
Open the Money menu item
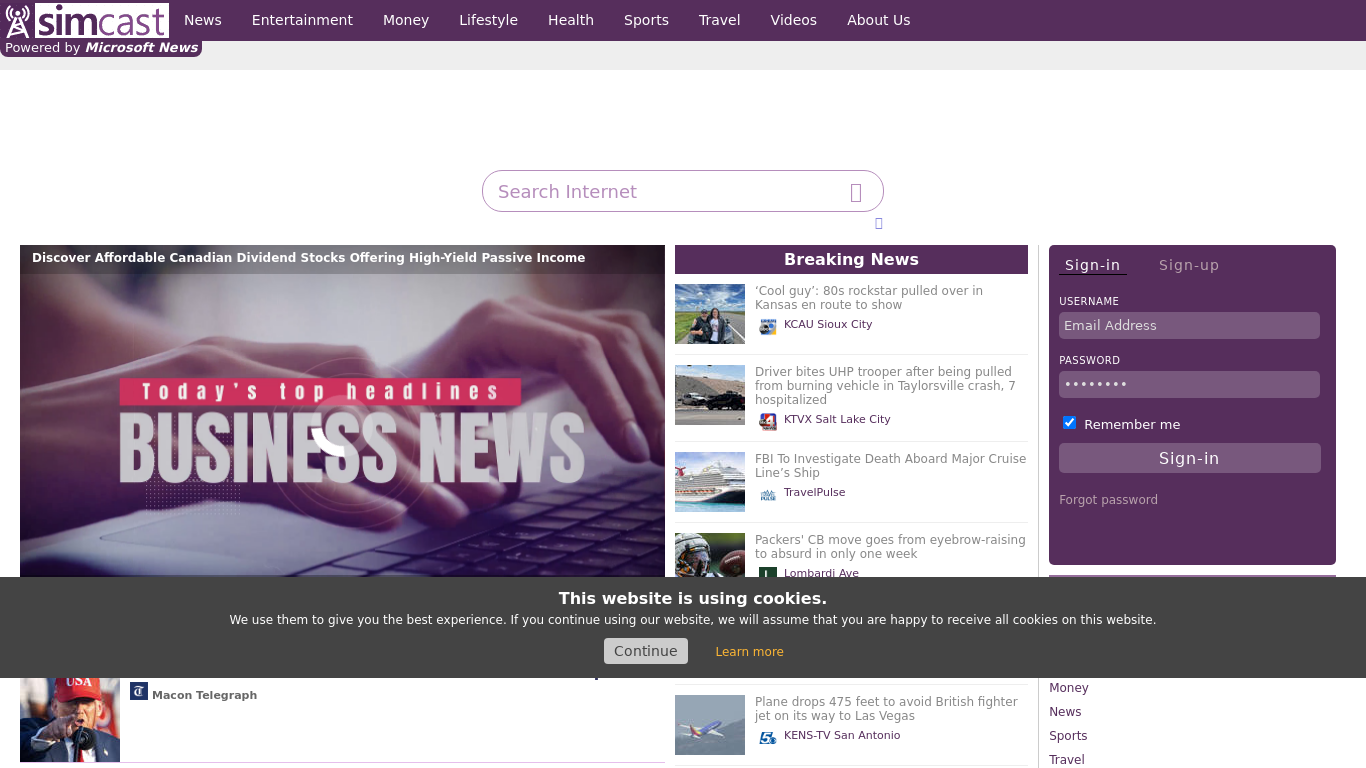[x=406, y=20]
